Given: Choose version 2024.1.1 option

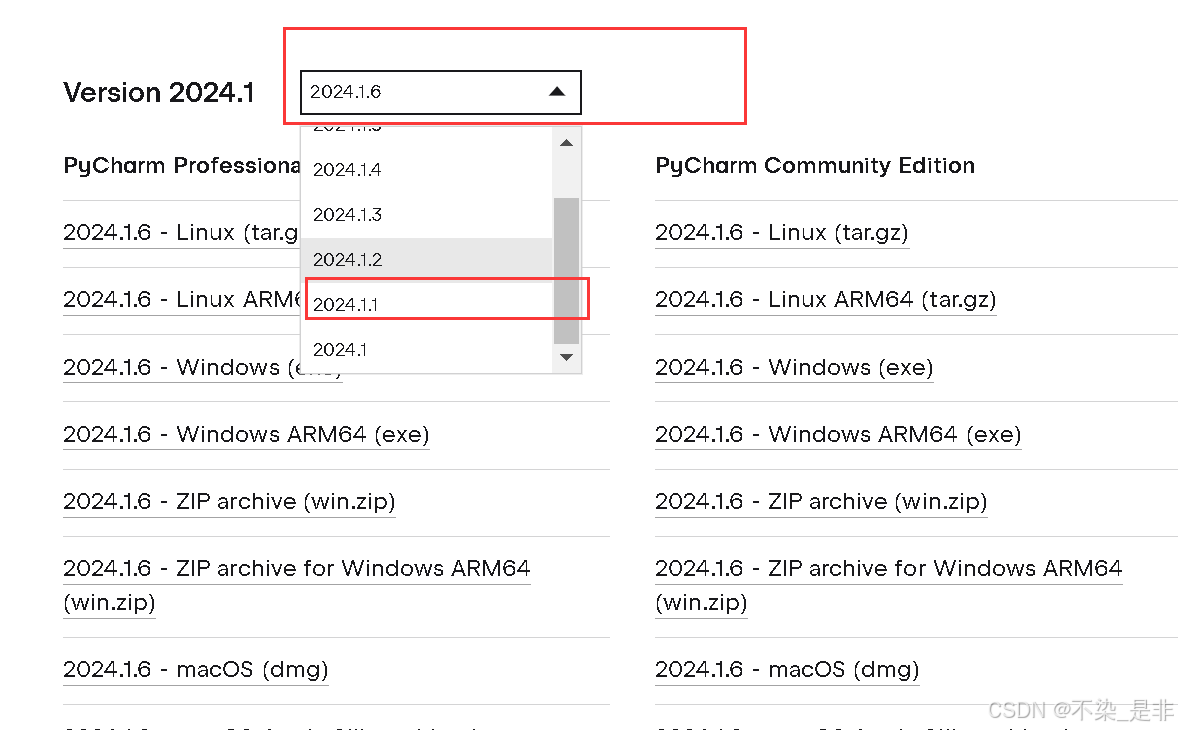Looking at the screenshot, I should tap(426, 304).
